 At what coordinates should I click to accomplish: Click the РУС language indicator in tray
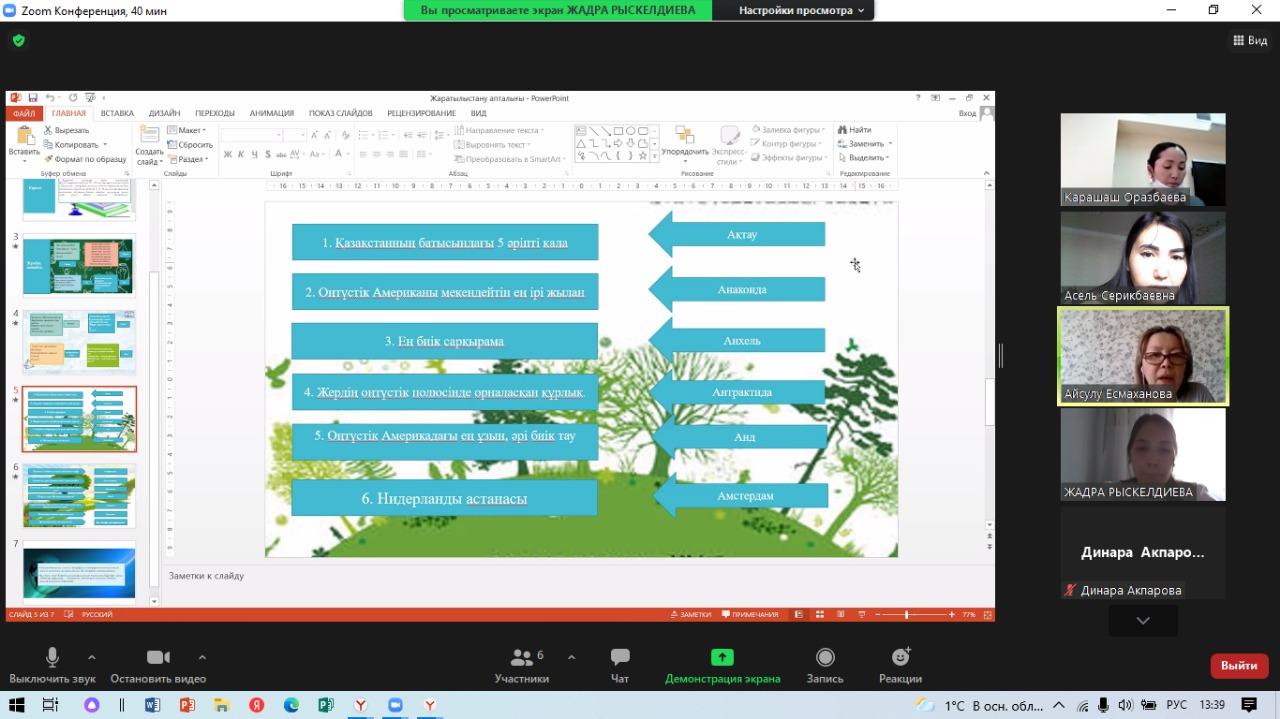coord(1177,705)
